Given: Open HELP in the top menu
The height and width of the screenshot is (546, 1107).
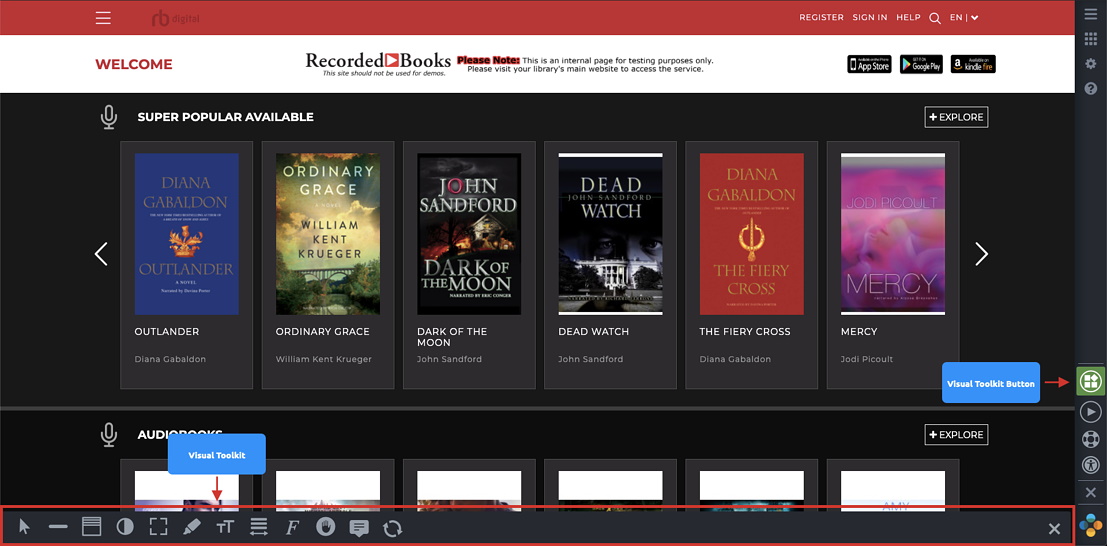Looking at the screenshot, I should [x=908, y=18].
